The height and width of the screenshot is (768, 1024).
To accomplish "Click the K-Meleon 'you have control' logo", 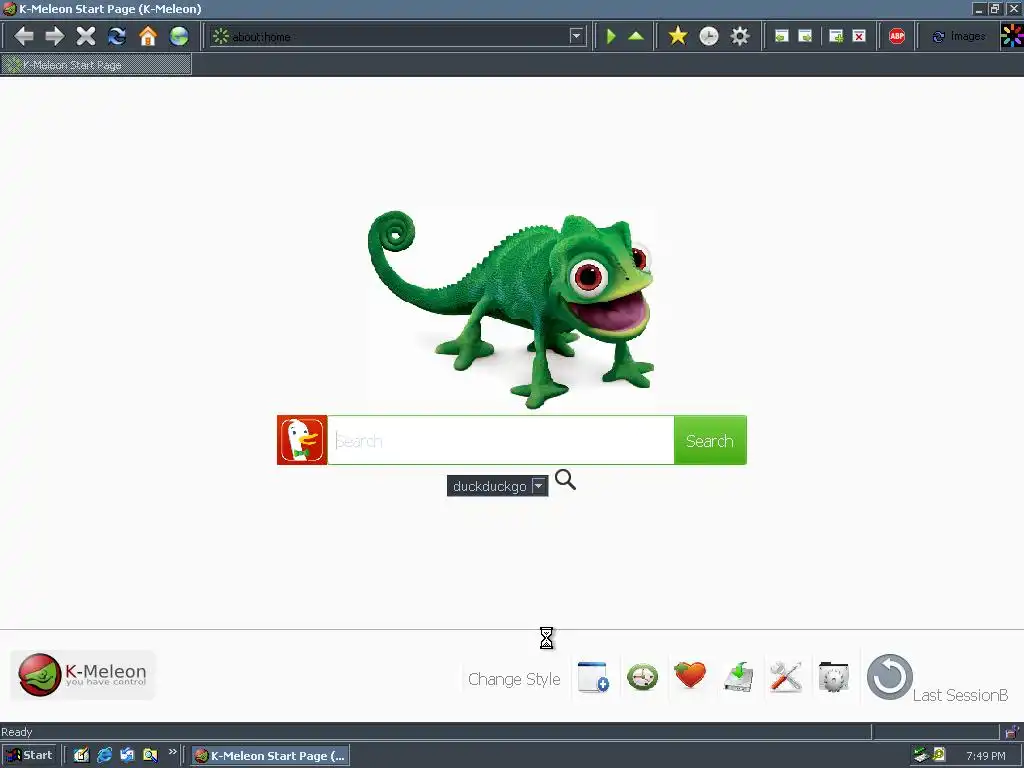I will pos(83,675).
